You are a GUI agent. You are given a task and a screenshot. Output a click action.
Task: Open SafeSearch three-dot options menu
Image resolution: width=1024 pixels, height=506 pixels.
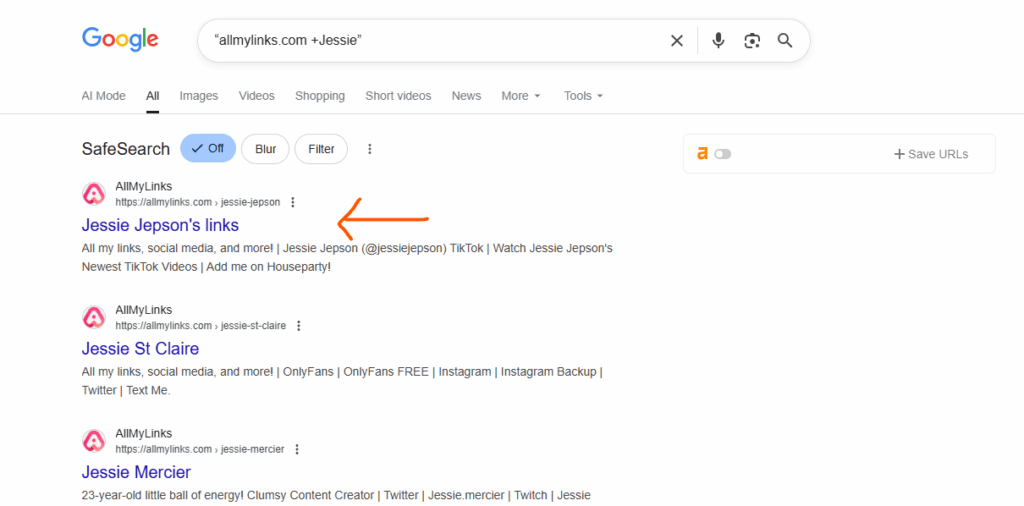(x=370, y=149)
